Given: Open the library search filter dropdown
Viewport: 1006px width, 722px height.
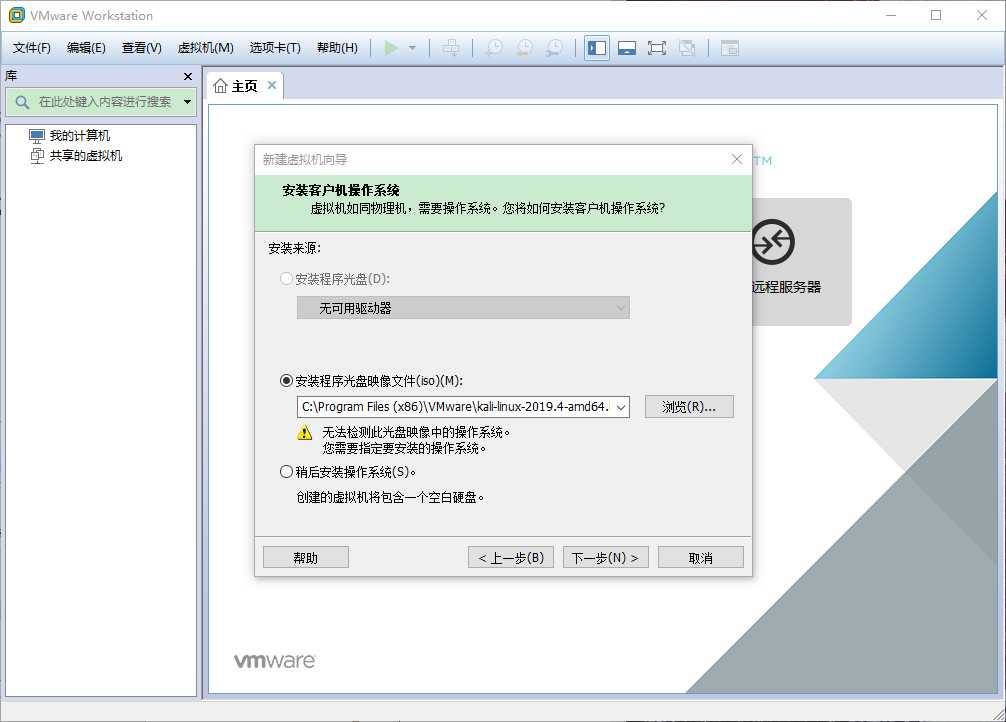Looking at the screenshot, I should pos(187,102).
